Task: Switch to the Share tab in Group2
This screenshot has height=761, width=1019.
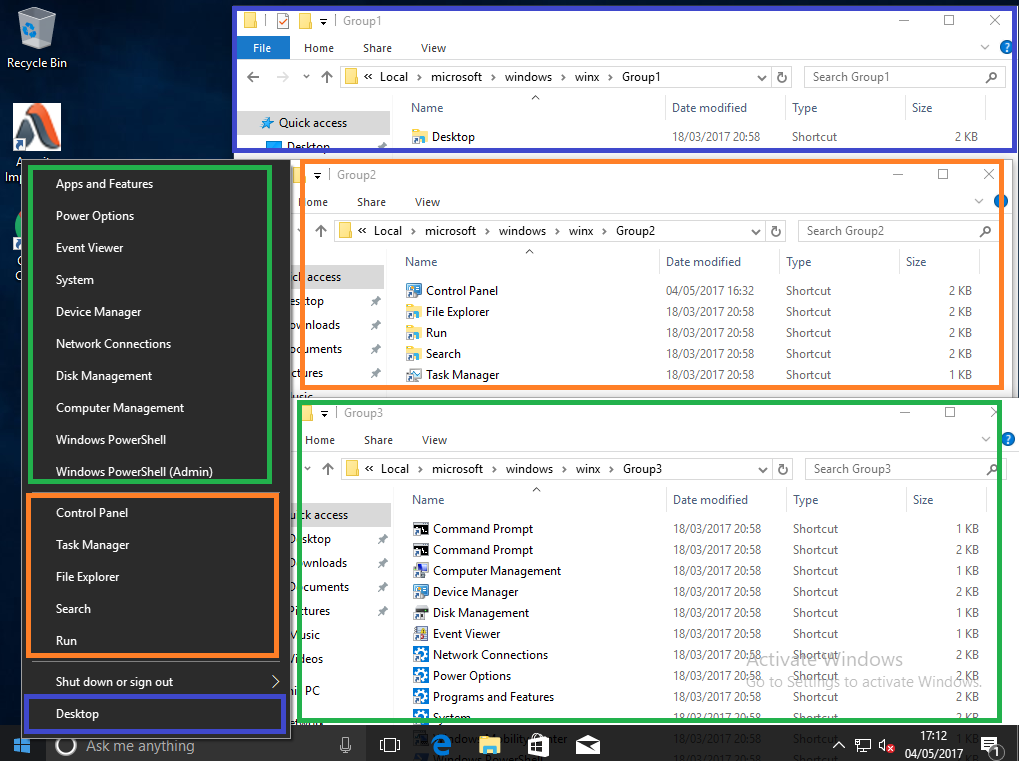Action: (x=371, y=202)
